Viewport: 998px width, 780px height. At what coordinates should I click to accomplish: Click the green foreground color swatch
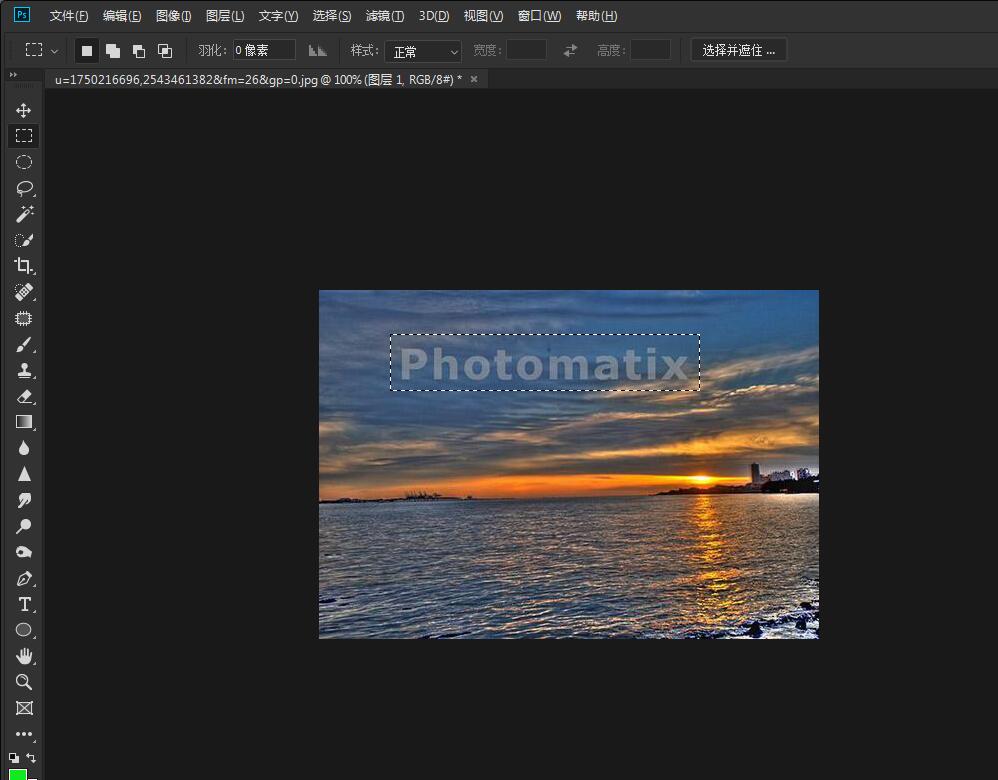tap(17, 774)
